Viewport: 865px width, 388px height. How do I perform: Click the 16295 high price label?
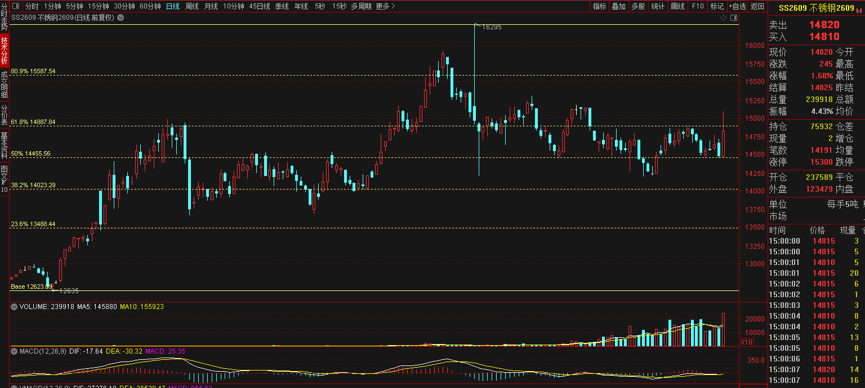click(492, 27)
